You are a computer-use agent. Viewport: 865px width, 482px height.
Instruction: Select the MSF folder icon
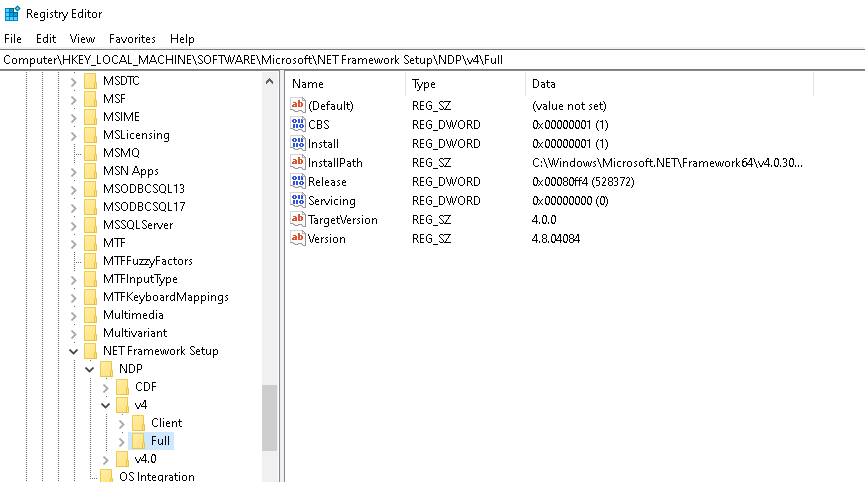[90, 99]
